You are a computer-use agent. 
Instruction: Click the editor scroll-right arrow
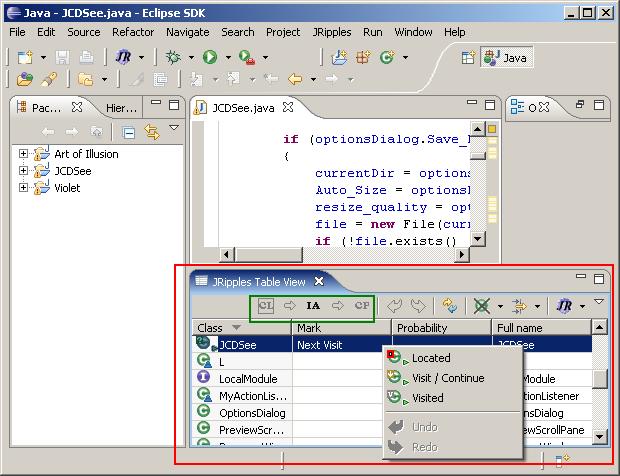[x=461, y=254]
